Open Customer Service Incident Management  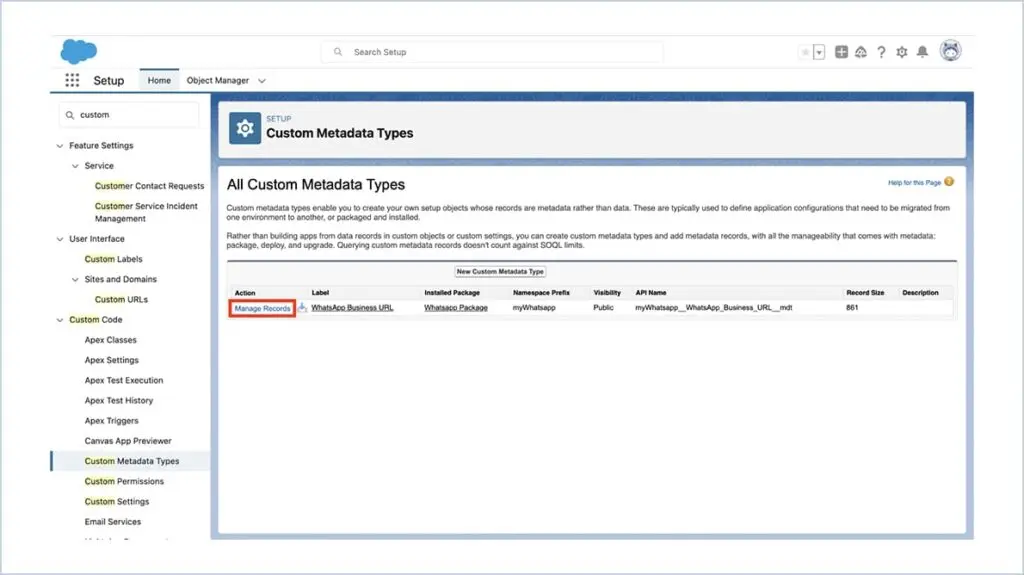click(146, 212)
